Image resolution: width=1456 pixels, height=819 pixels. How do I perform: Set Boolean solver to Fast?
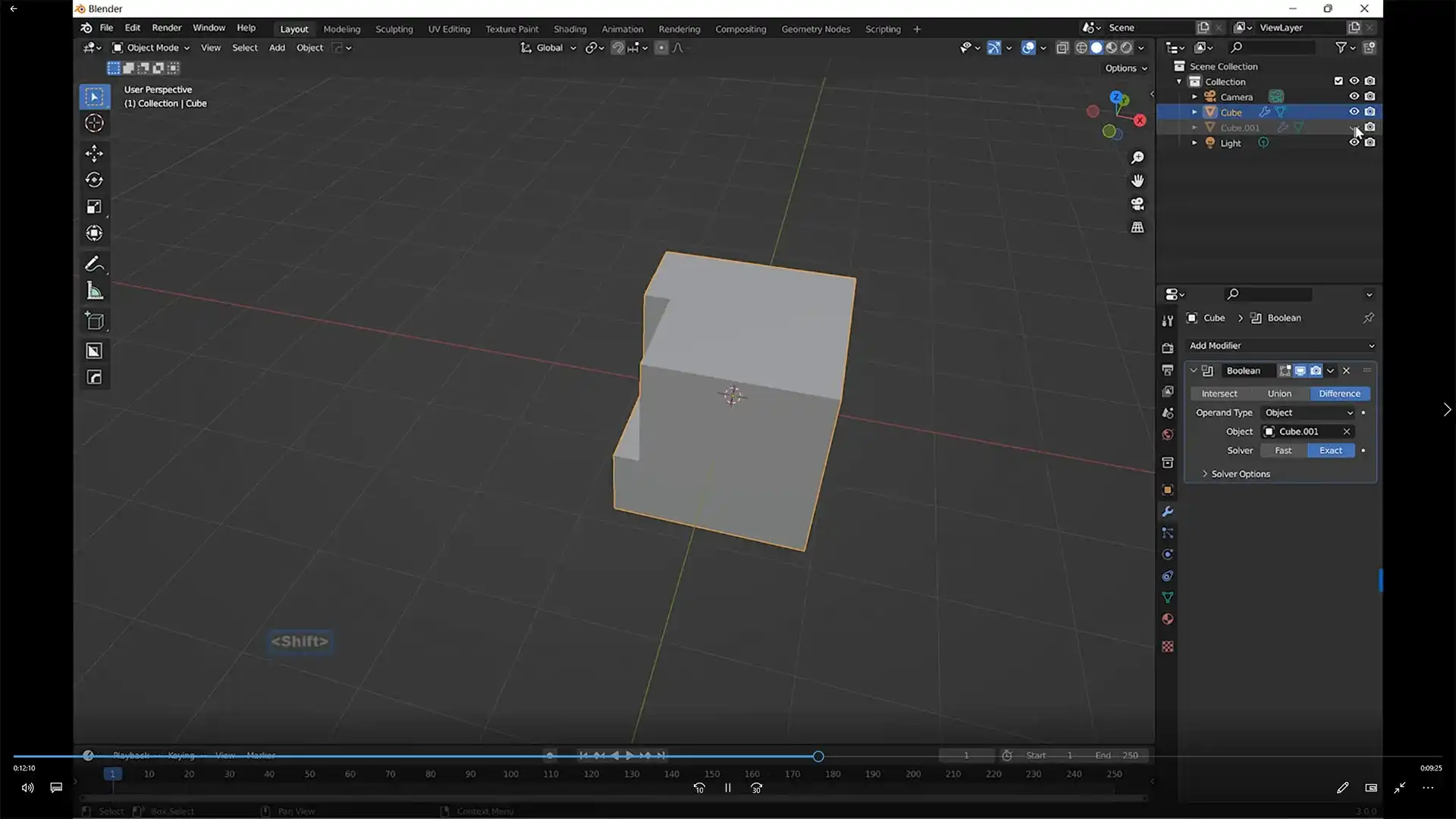tap(1283, 450)
